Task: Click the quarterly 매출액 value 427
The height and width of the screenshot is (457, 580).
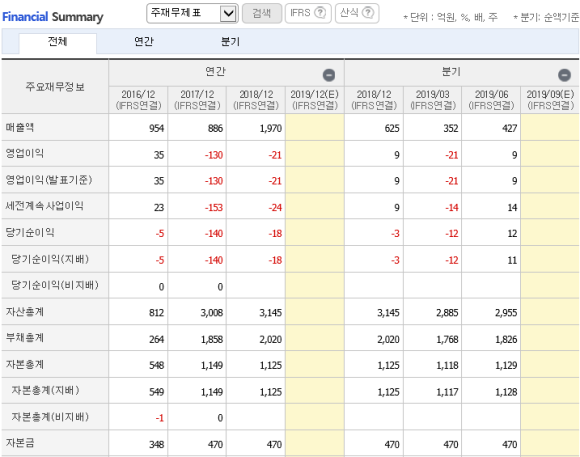Action: pos(509,128)
